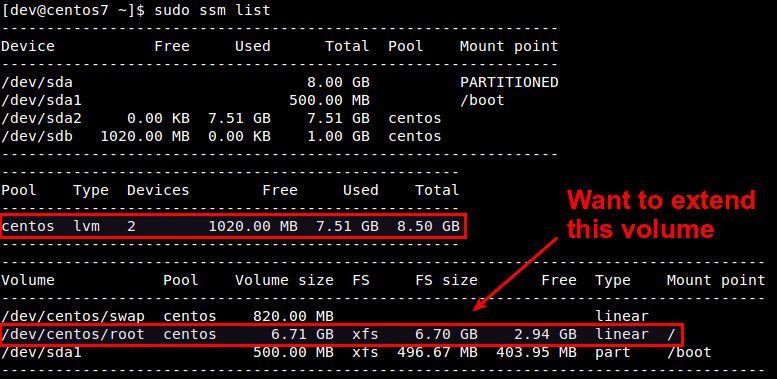Viewport: 777px width, 379px height.
Task: Select 'Free' header in the Device table
Action: click(172, 46)
